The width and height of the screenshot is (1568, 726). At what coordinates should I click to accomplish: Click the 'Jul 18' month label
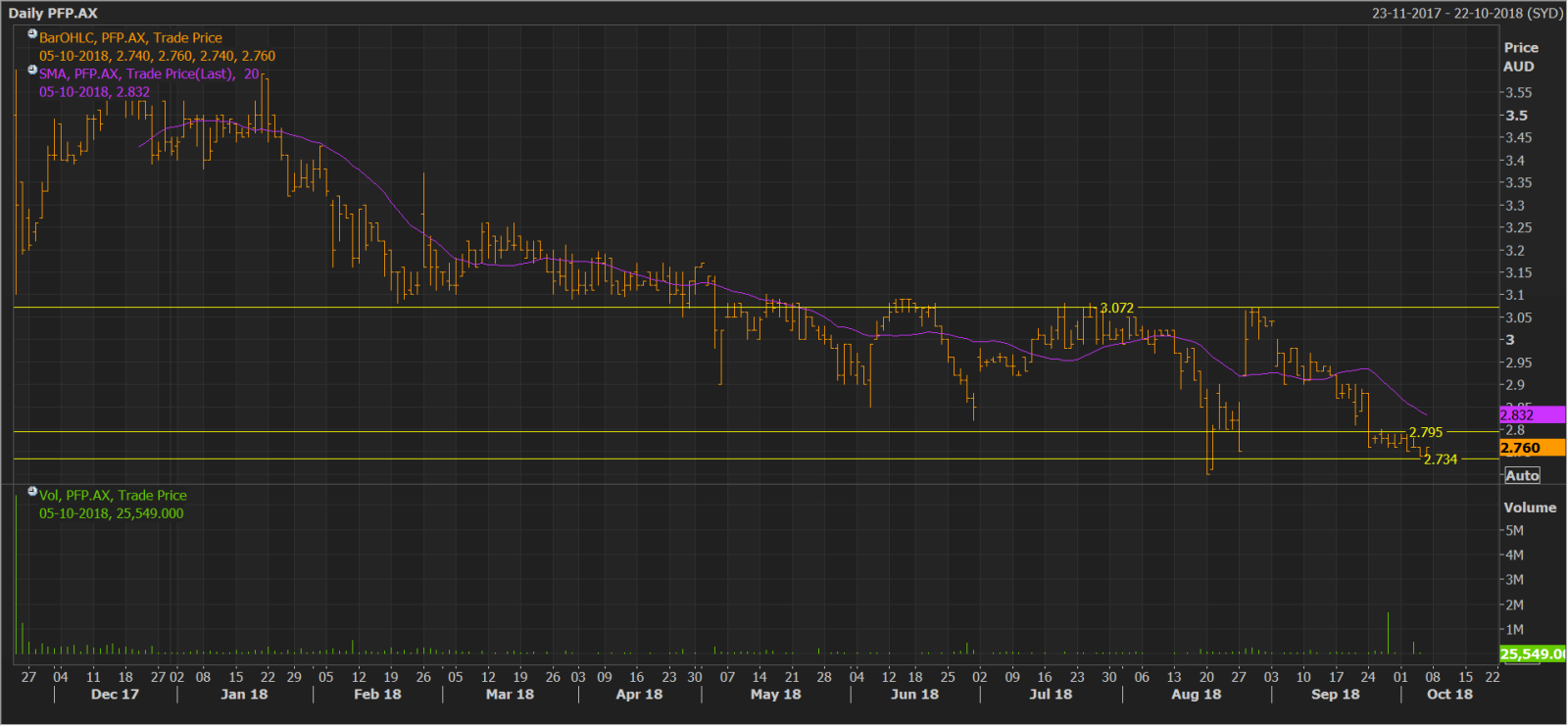[x=1051, y=694]
